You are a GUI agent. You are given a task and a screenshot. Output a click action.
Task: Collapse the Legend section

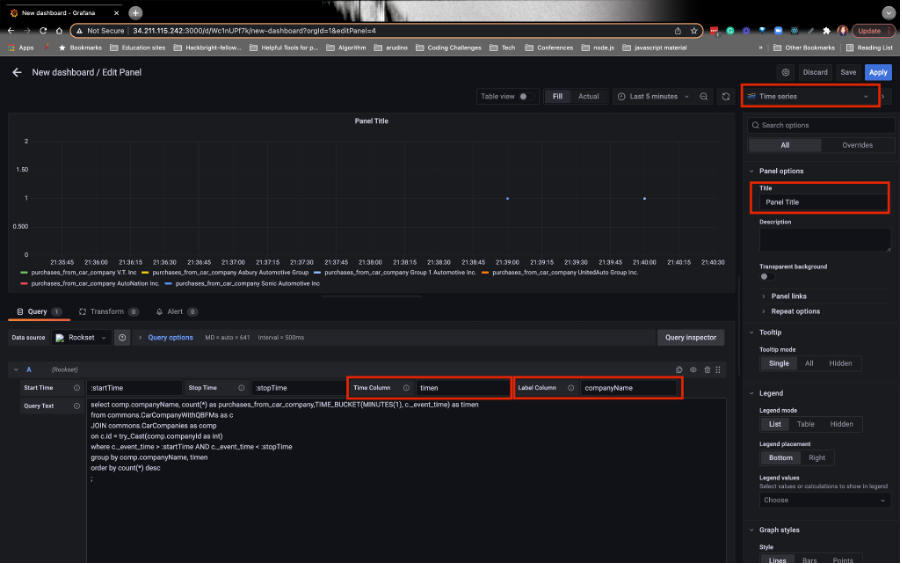tap(770, 394)
